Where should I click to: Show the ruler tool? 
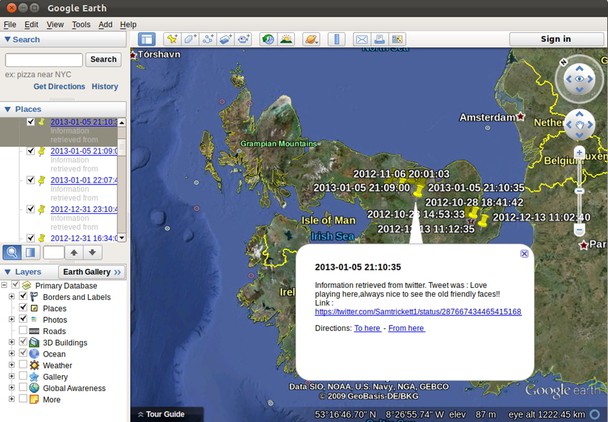(336, 39)
